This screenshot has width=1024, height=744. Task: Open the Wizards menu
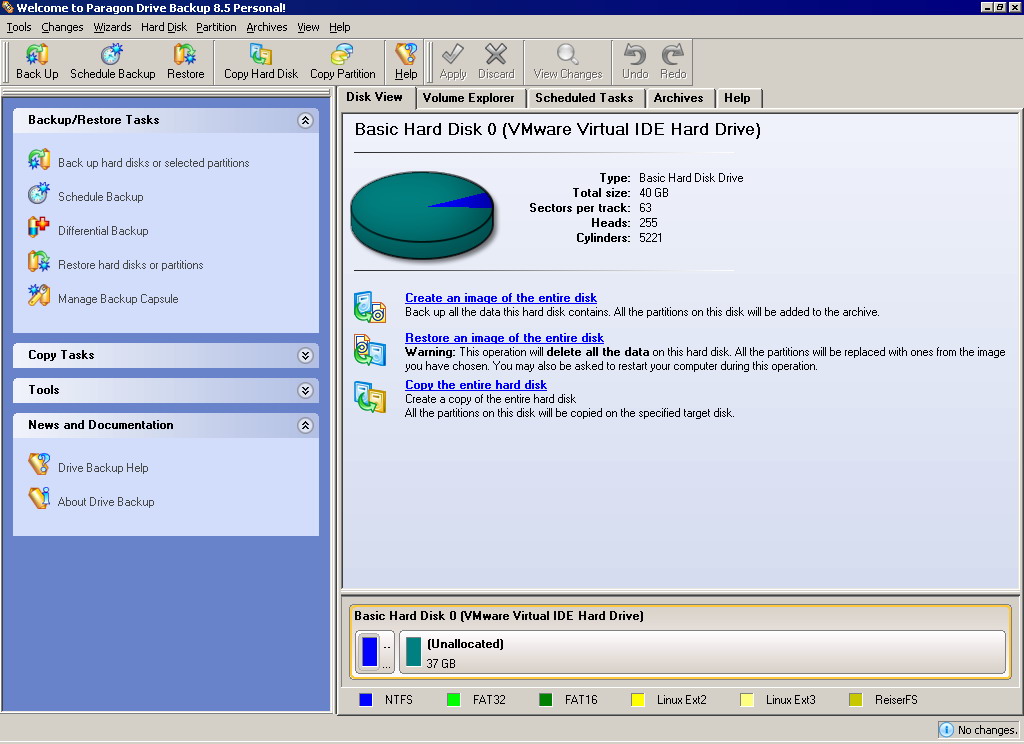point(112,27)
